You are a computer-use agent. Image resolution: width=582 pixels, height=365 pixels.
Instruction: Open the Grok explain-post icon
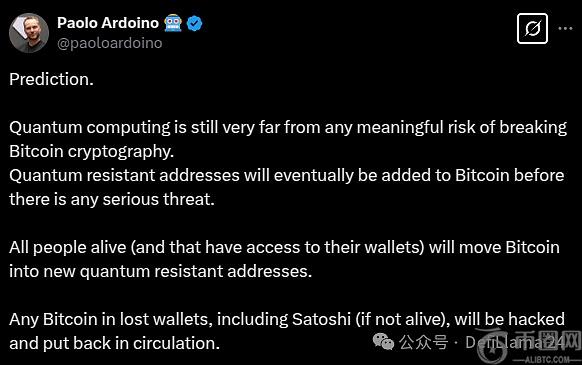(532, 29)
